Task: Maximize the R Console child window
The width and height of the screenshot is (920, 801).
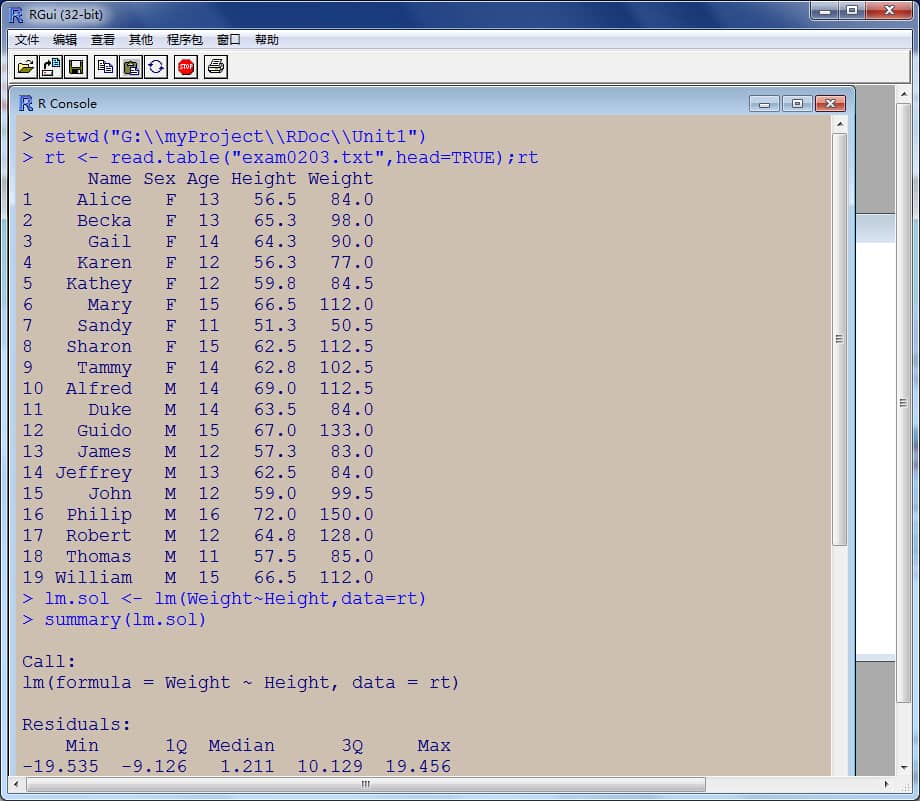Action: point(797,103)
